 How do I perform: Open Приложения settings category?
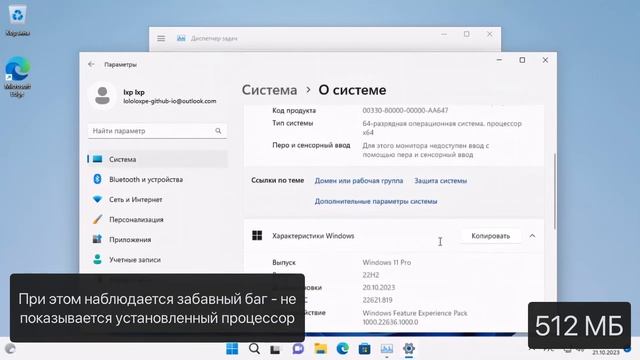point(158,239)
